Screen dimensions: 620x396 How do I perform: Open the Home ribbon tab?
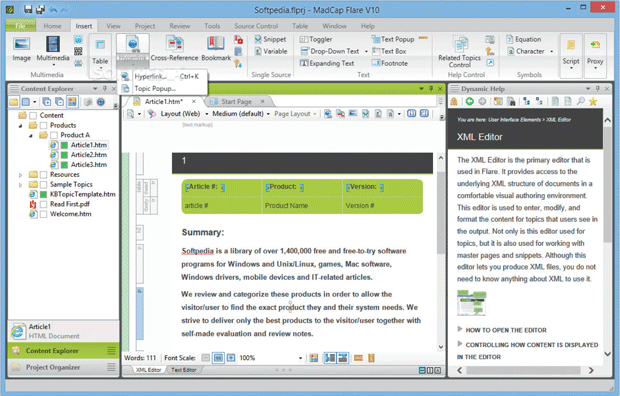click(52, 26)
